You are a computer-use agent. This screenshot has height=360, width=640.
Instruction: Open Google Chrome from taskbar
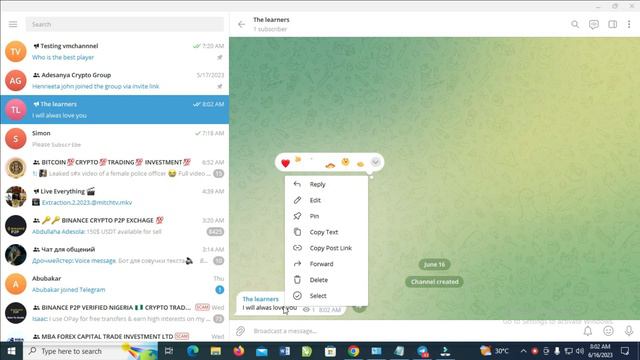click(353, 351)
